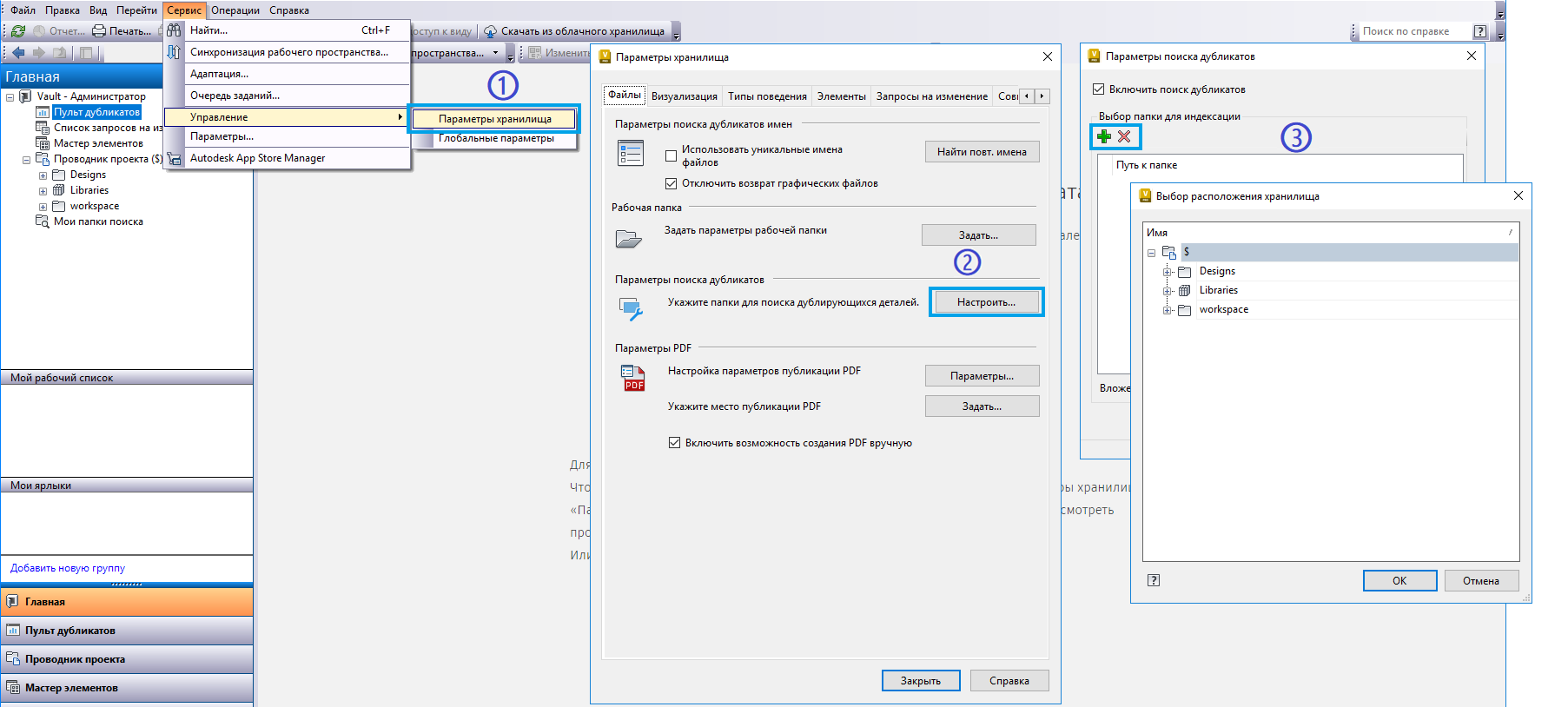Image resolution: width=1568 pixels, height=707 pixels.
Task: Toggle the panel layout icon in the navigation toolbar
Action: (86, 53)
